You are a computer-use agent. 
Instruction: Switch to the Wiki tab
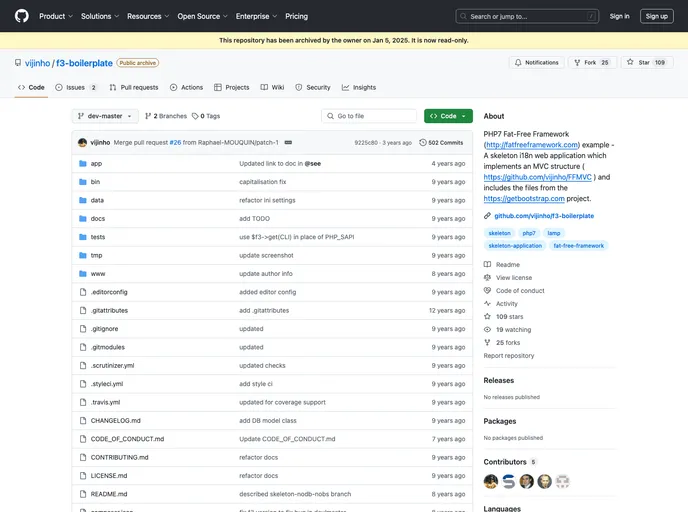[272, 87]
